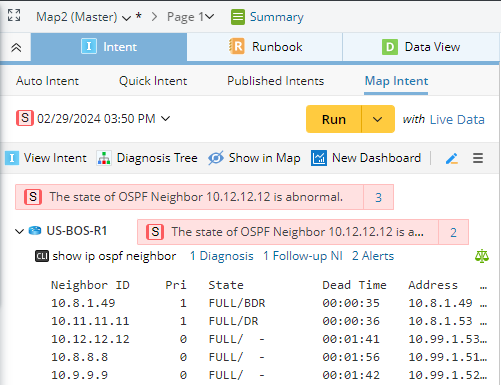The image size is (501, 385).
Task: Open the Diagnosis Tree
Action: click(147, 158)
